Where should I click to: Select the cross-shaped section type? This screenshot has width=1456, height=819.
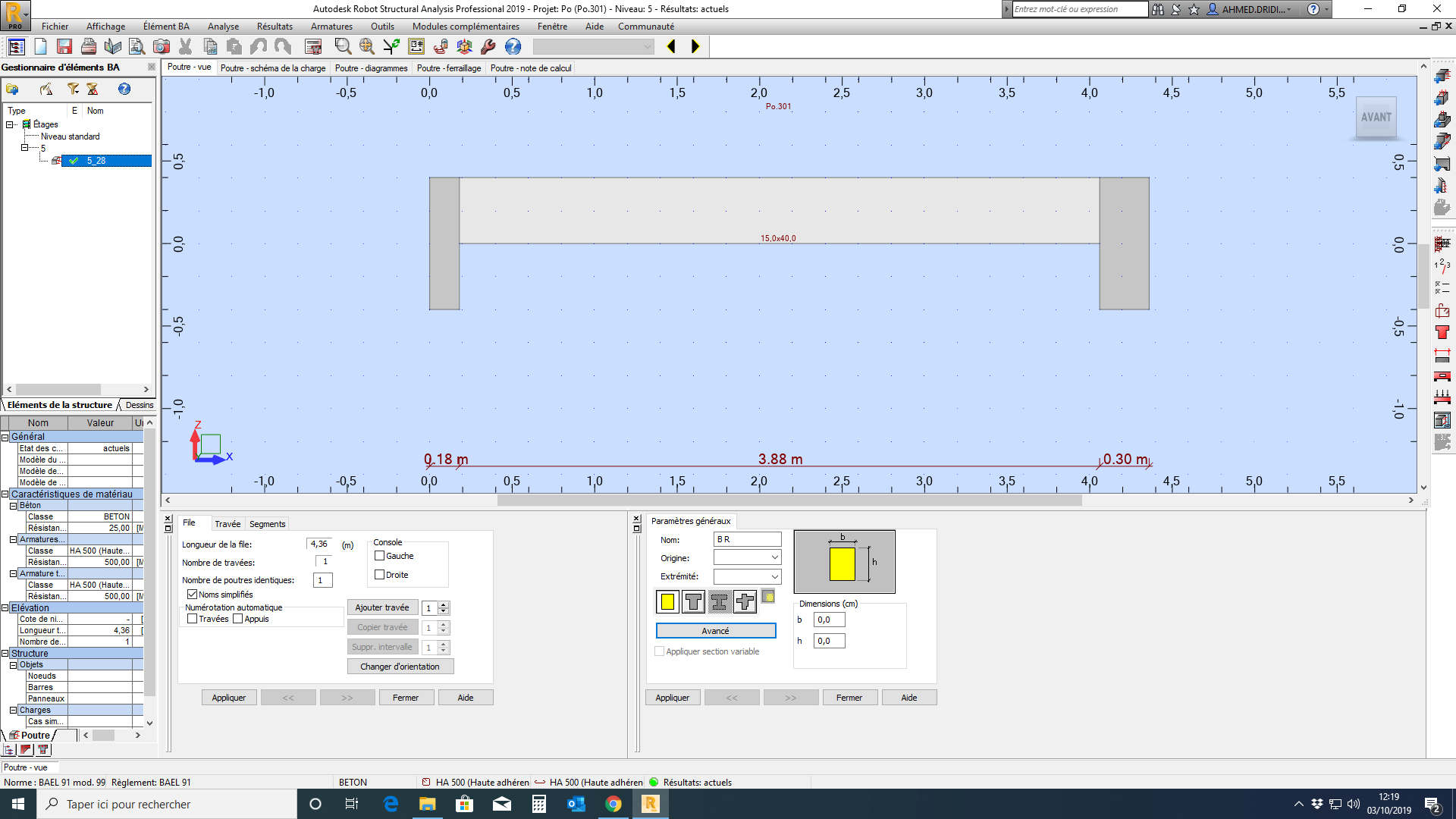click(x=745, y=602)
